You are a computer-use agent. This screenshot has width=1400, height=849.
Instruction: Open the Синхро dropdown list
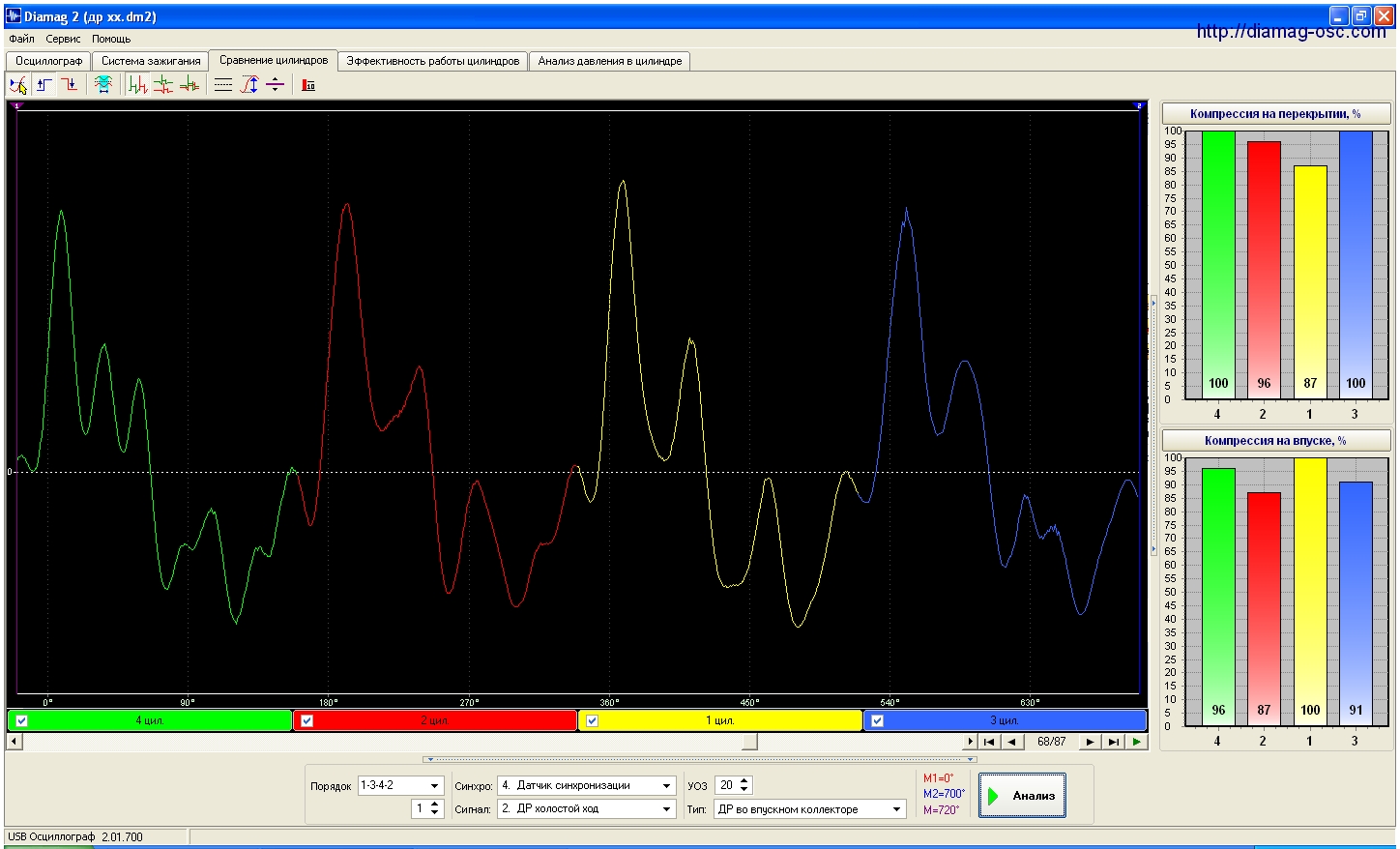[x=666, y=785]
